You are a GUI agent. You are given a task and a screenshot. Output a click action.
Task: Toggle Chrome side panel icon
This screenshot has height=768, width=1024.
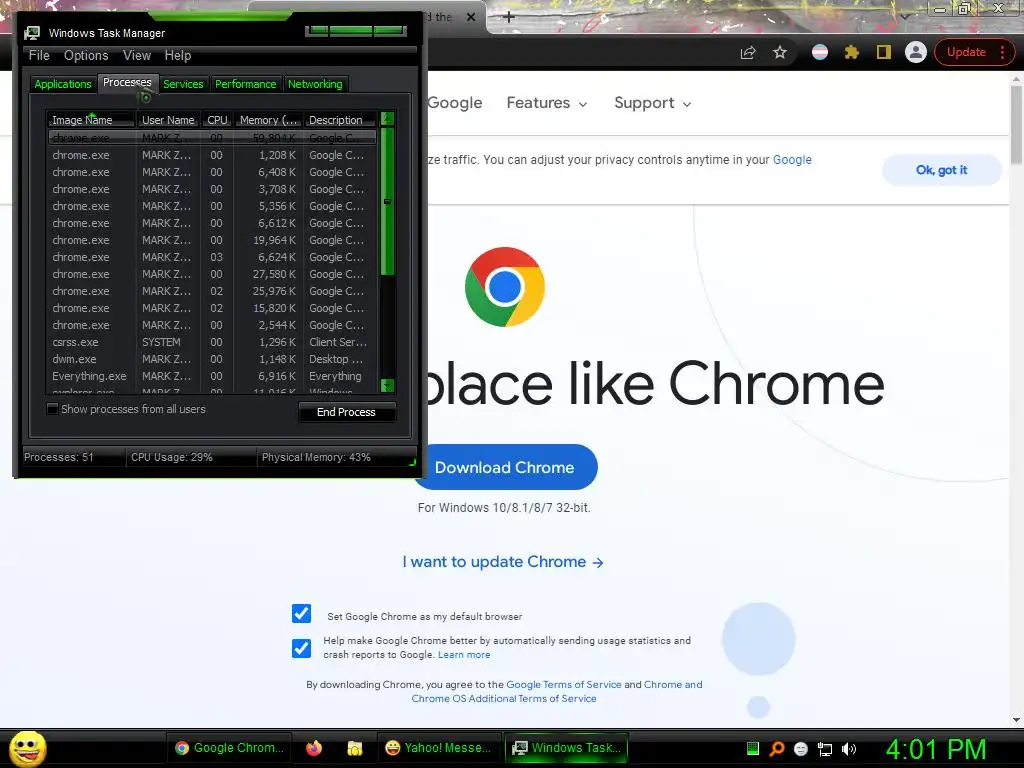pyautogui.click(x=884, y=52)
